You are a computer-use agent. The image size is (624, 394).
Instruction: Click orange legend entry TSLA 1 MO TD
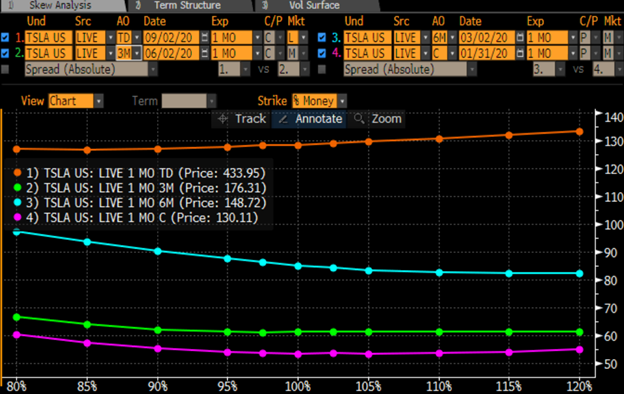pyautogui.click(x=139, y=173)
